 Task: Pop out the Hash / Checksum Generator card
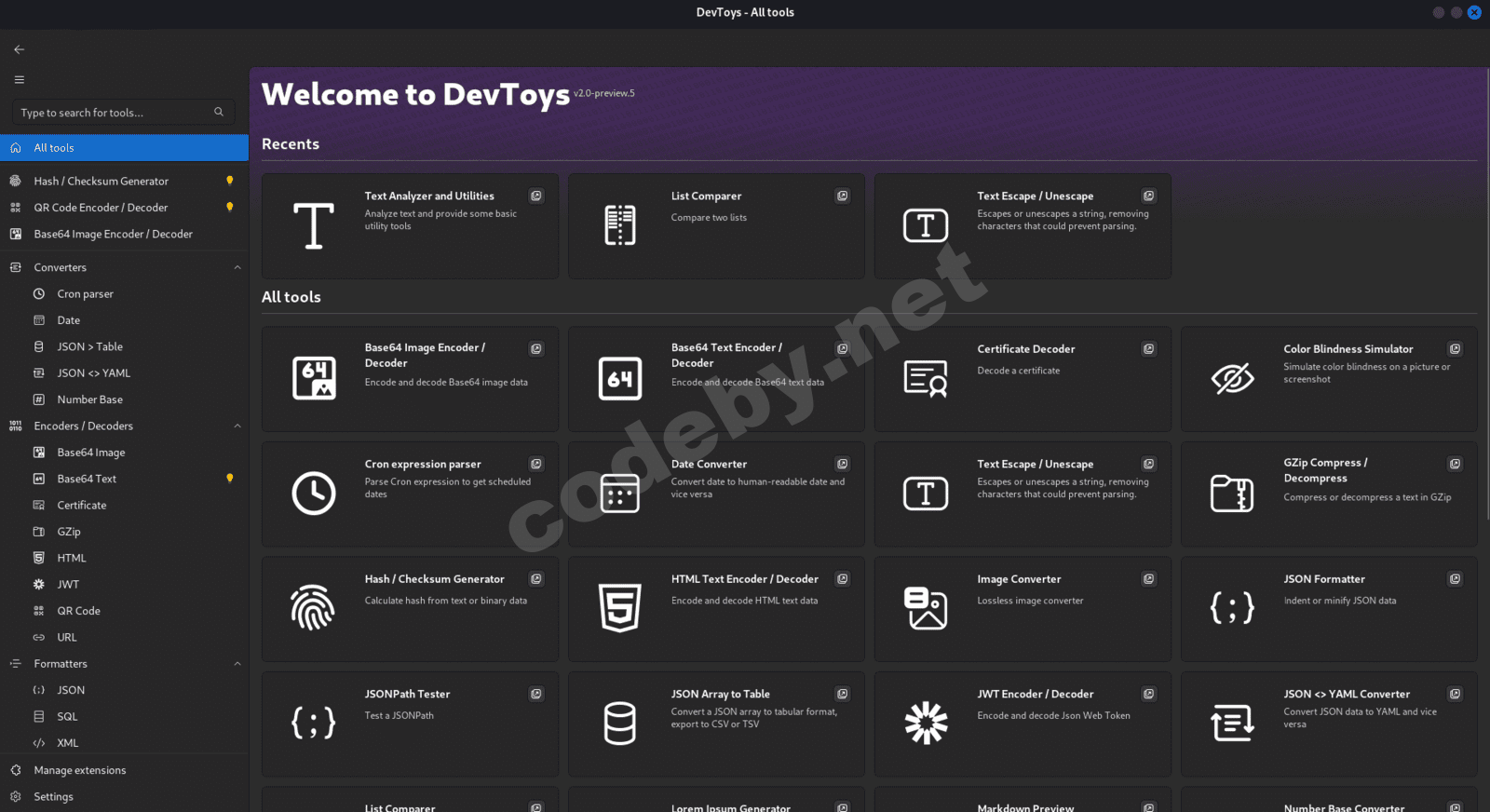pos(536,579)
